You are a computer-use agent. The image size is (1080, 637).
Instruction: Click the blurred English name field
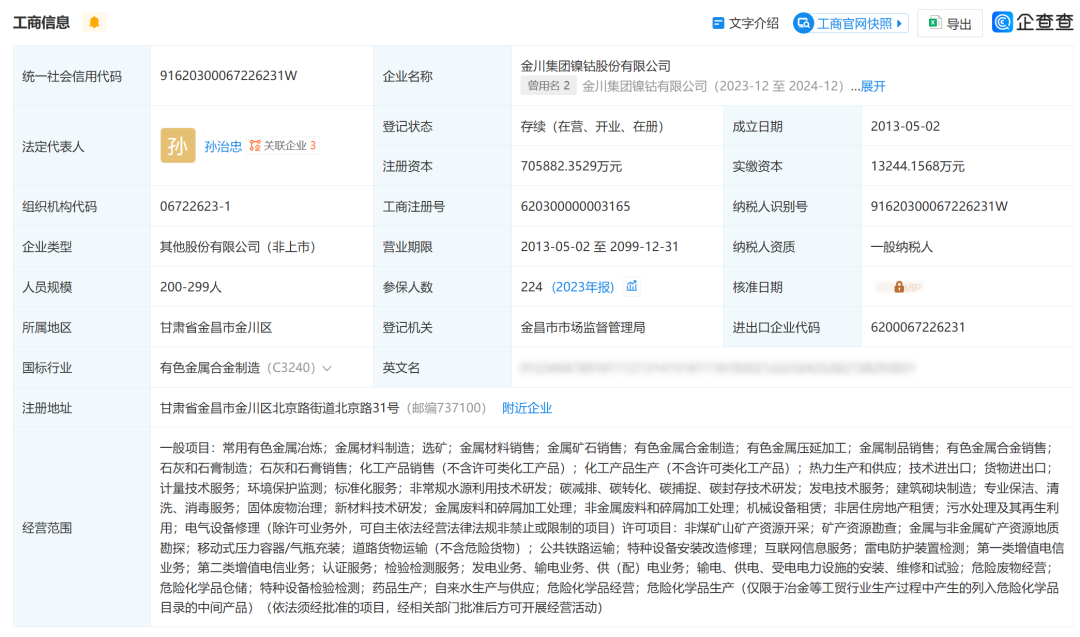pyautogui.click(x=718, y=368)
